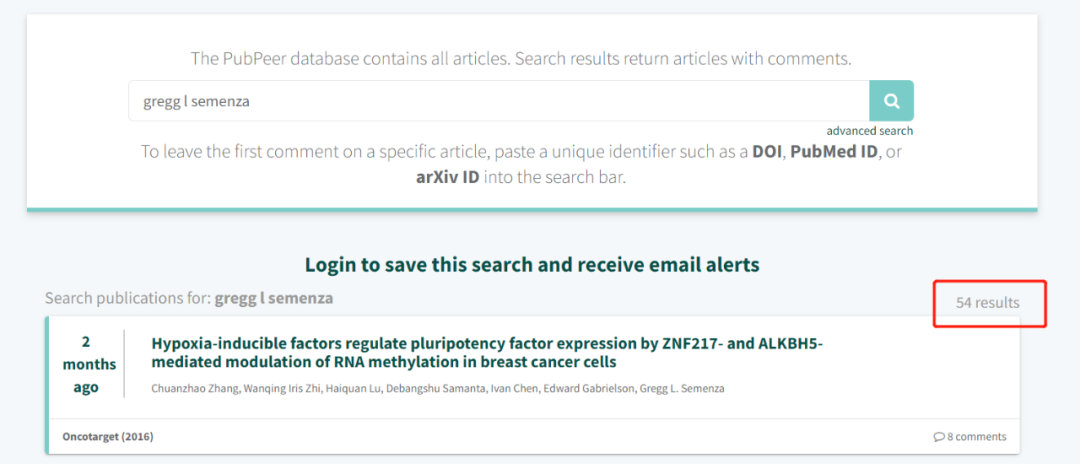This screenshot has height=464, width=1080.
Task: Click the bold gregg l semenza query label
Action: pos(274,298)
